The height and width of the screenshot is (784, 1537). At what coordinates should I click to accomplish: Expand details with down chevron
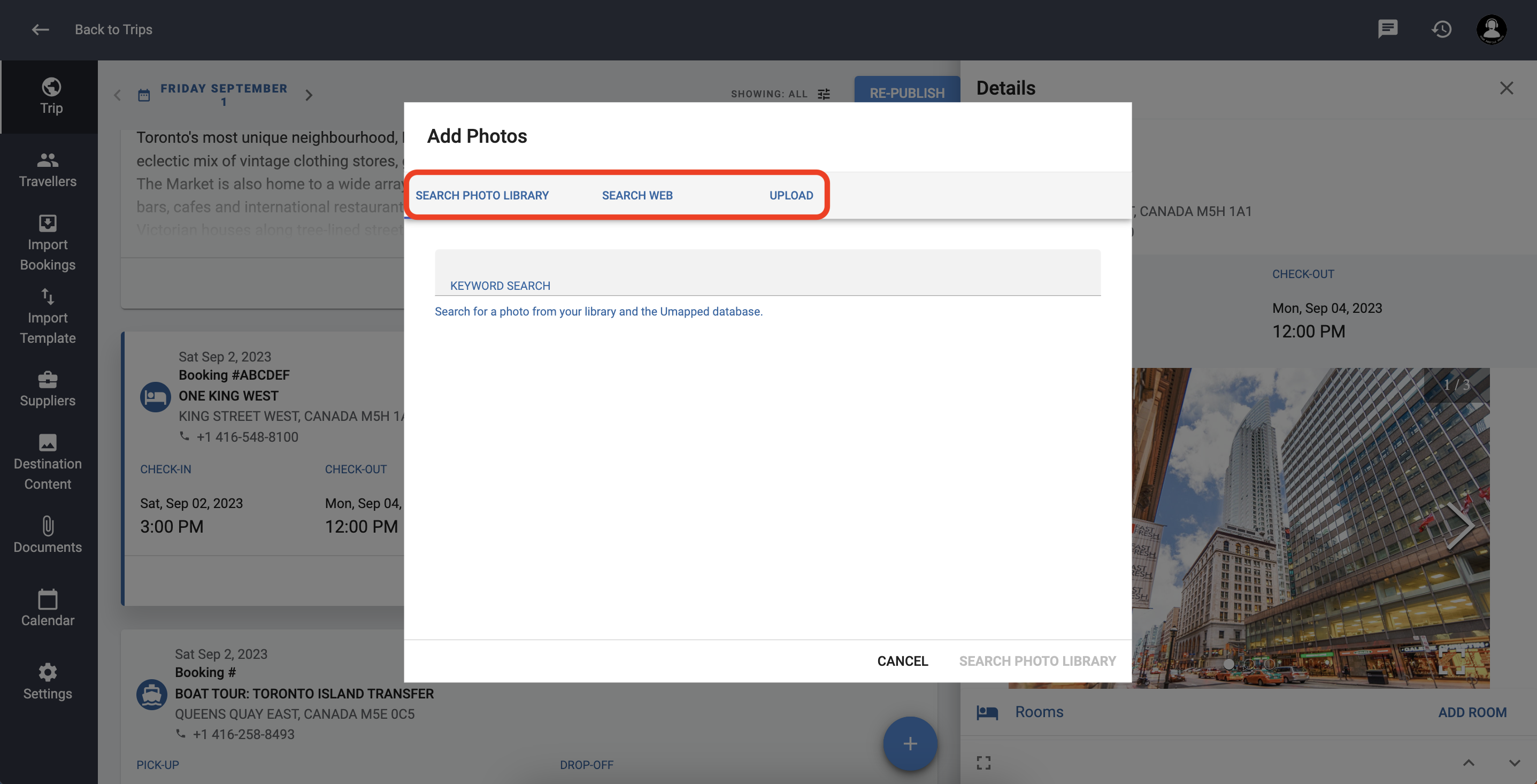[1513, 763]
